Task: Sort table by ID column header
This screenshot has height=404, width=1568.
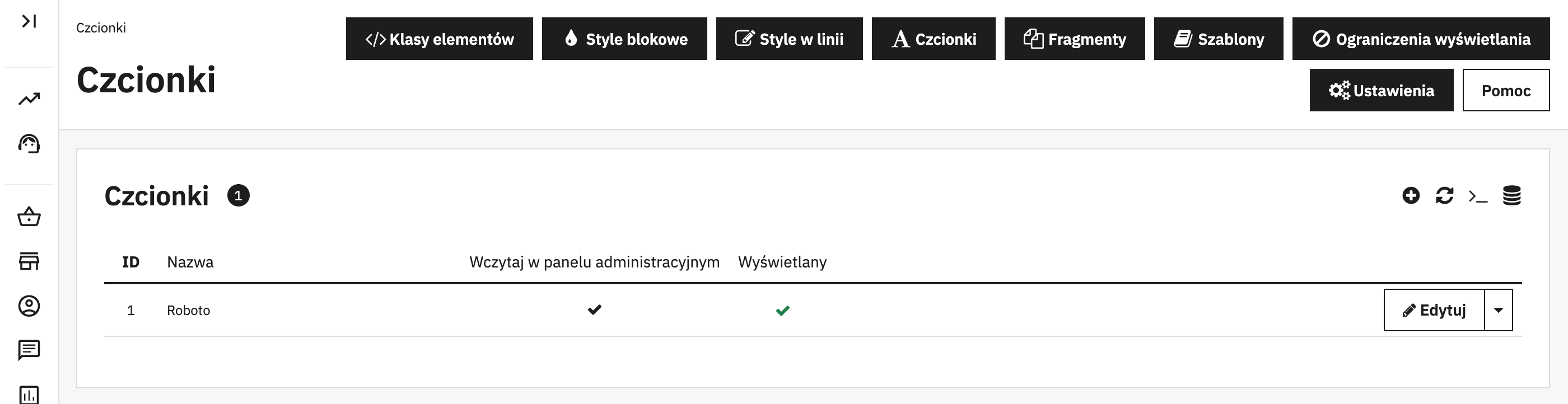Action: (x=130, y=262)
